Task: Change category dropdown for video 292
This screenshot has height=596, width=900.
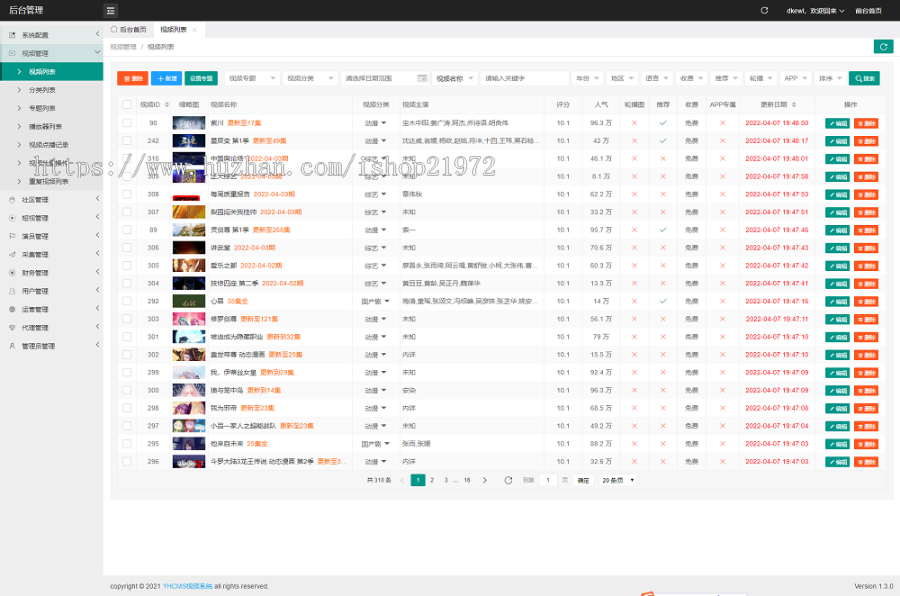Action: [x=375, y=301]
